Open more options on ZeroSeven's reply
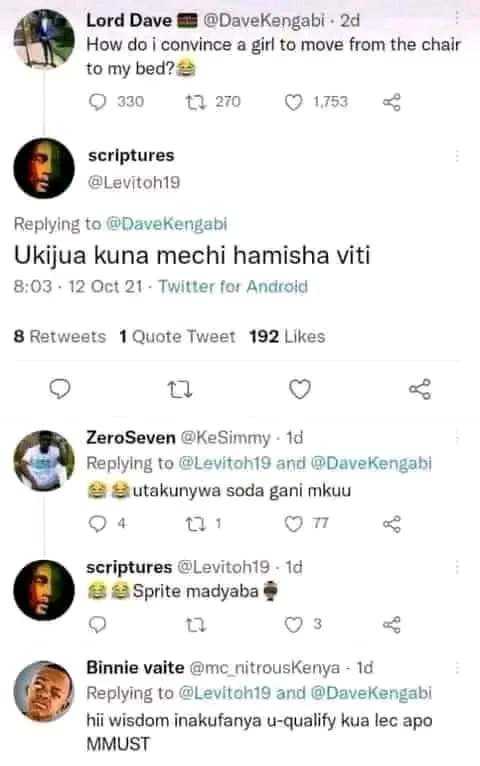 pyautogui.click(x=457, y=438)
